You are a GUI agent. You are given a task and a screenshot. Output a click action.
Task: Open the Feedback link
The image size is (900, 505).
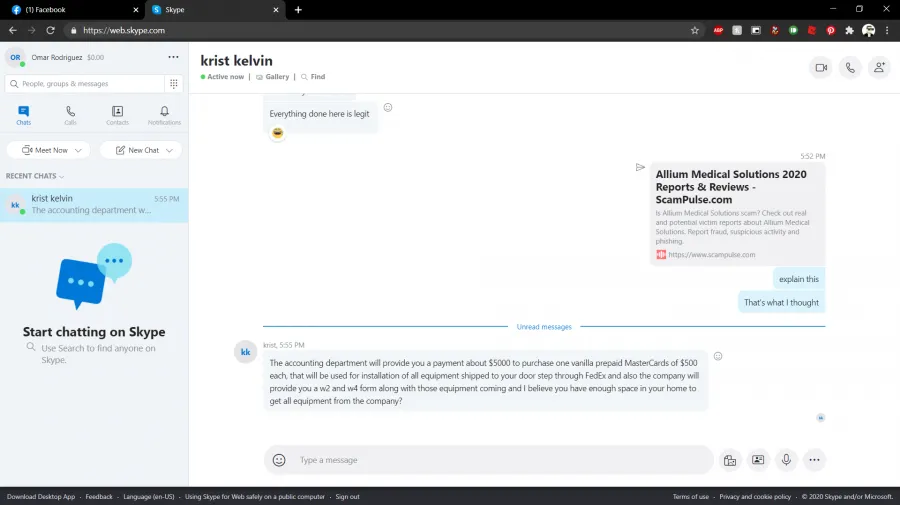[99, 497]
